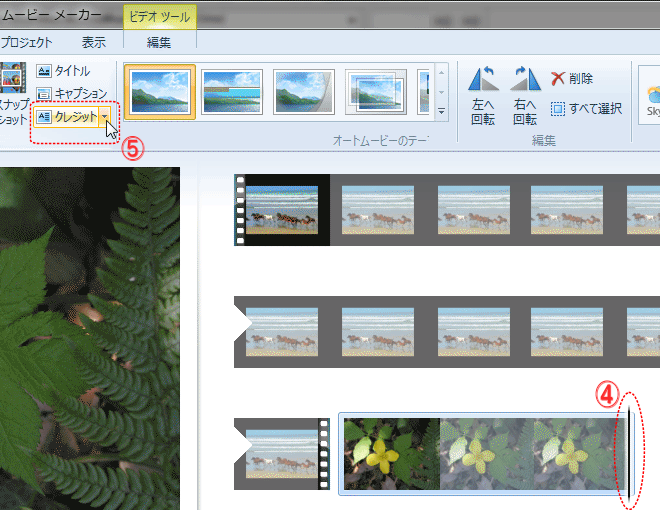Screen dimensions: 660x510
Task: Select the yellow flower clip in timeline
Action: pyautogui.click(x=390, y=453)
